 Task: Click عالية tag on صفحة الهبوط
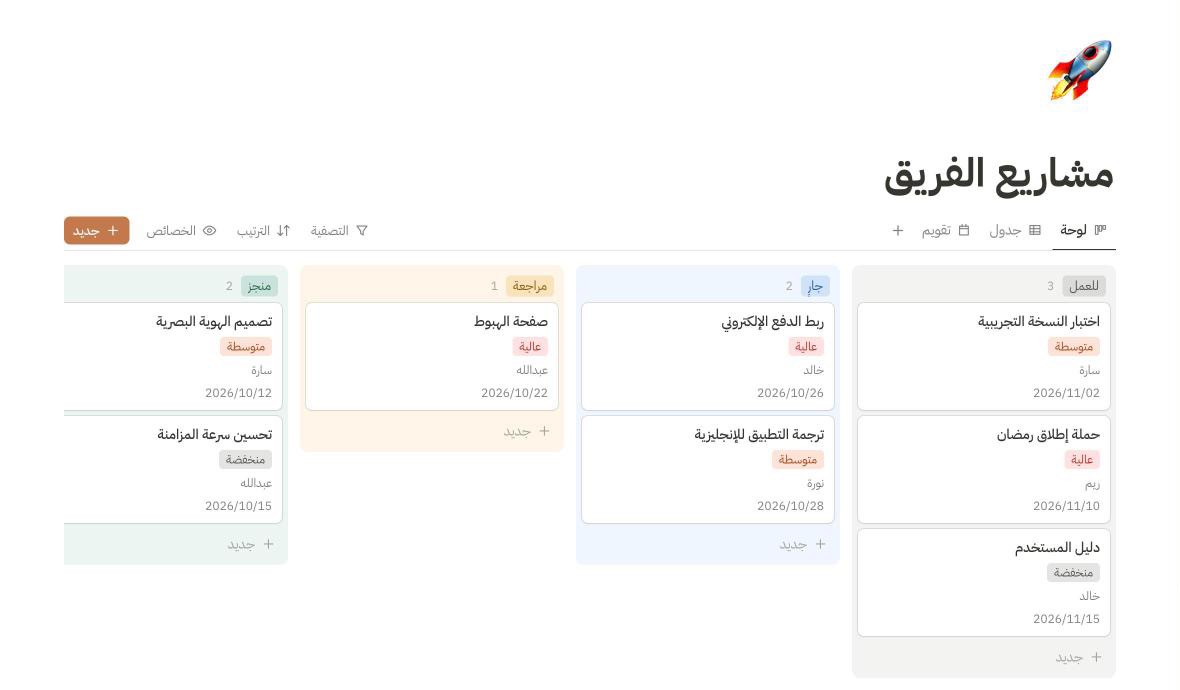[x=530, y=346]
